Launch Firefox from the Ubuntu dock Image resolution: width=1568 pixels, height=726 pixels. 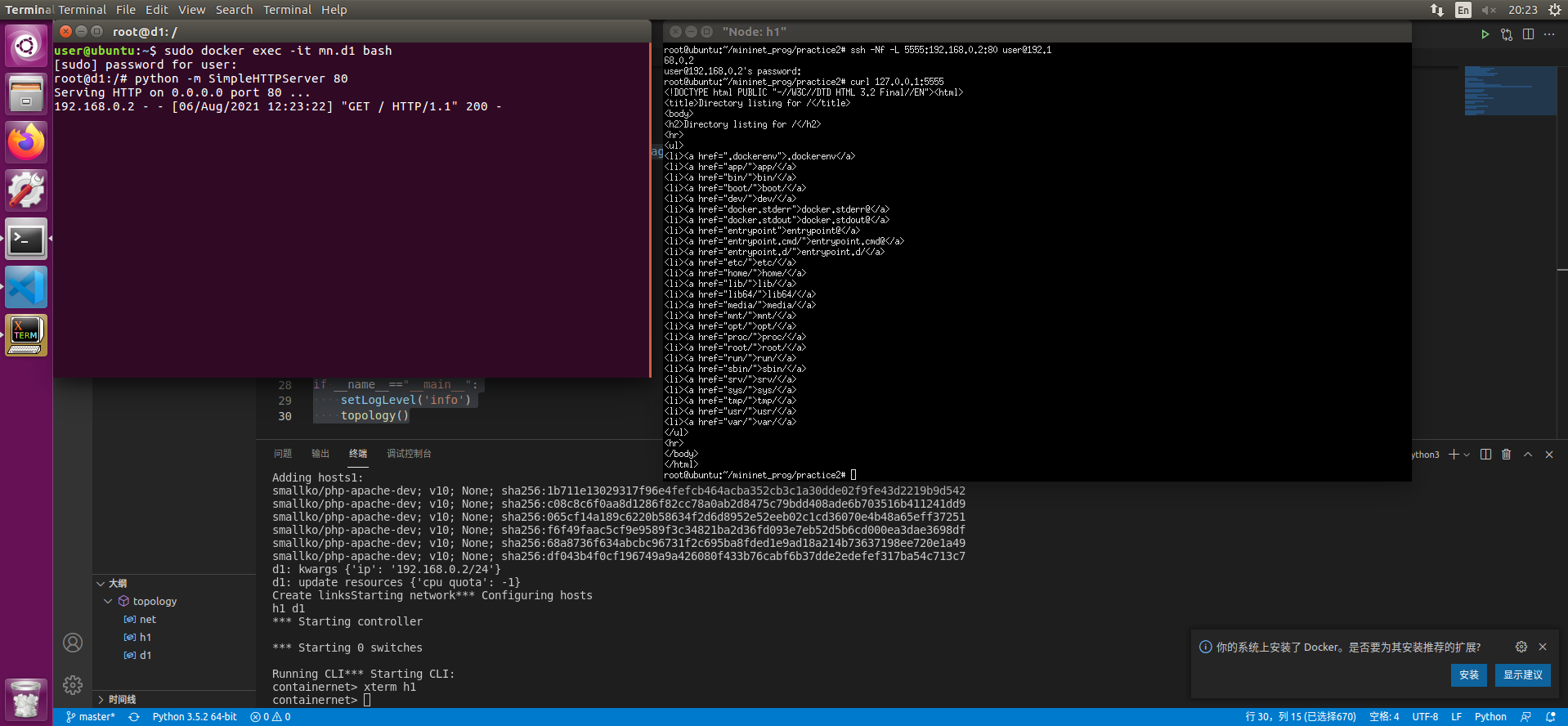(26, 142)
